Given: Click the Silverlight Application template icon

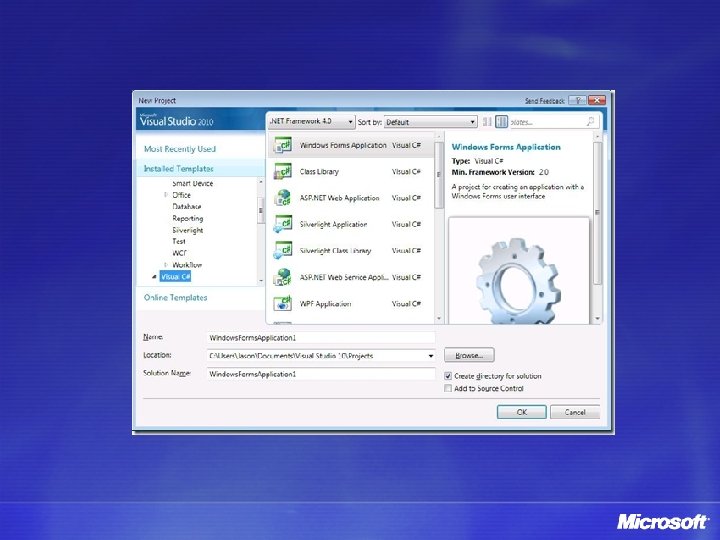Looking at the screenshot, I should click(282, 224).
